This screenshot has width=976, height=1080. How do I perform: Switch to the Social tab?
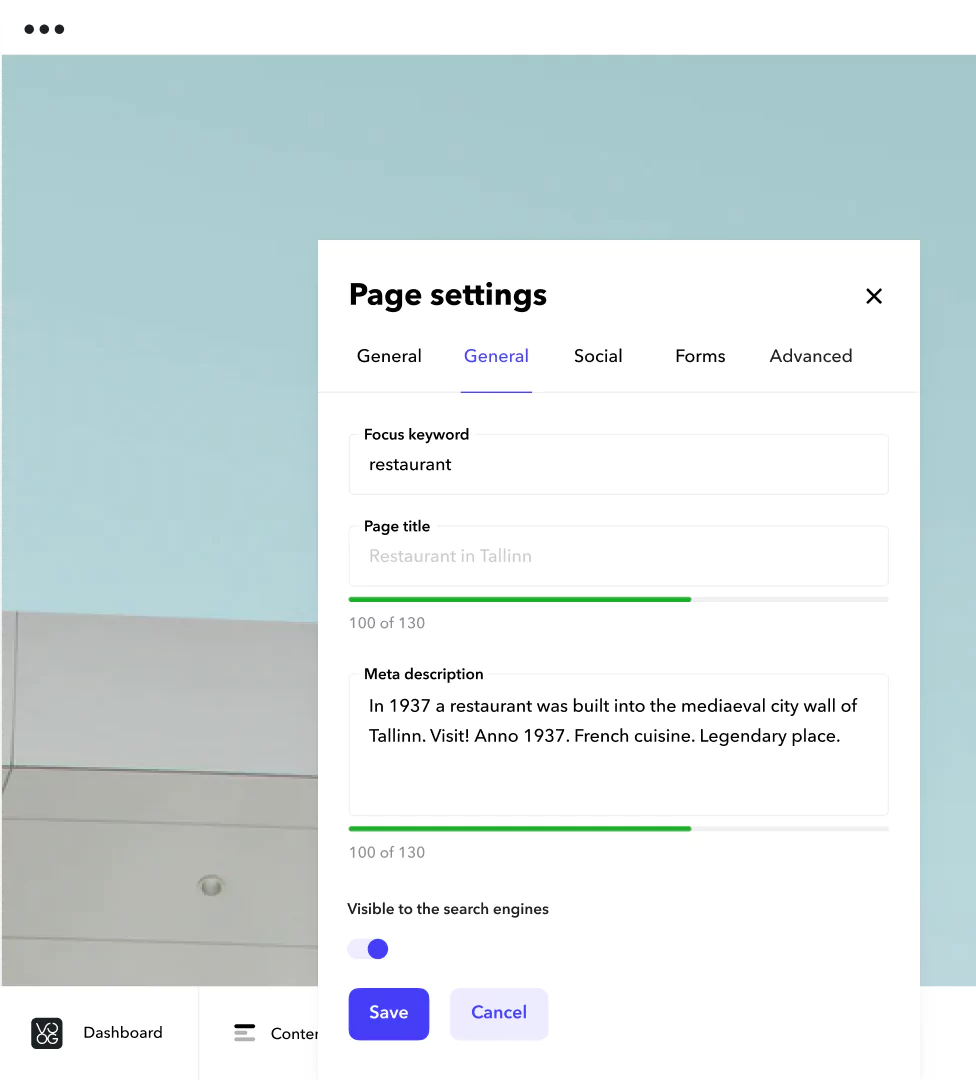click(598, 356)
